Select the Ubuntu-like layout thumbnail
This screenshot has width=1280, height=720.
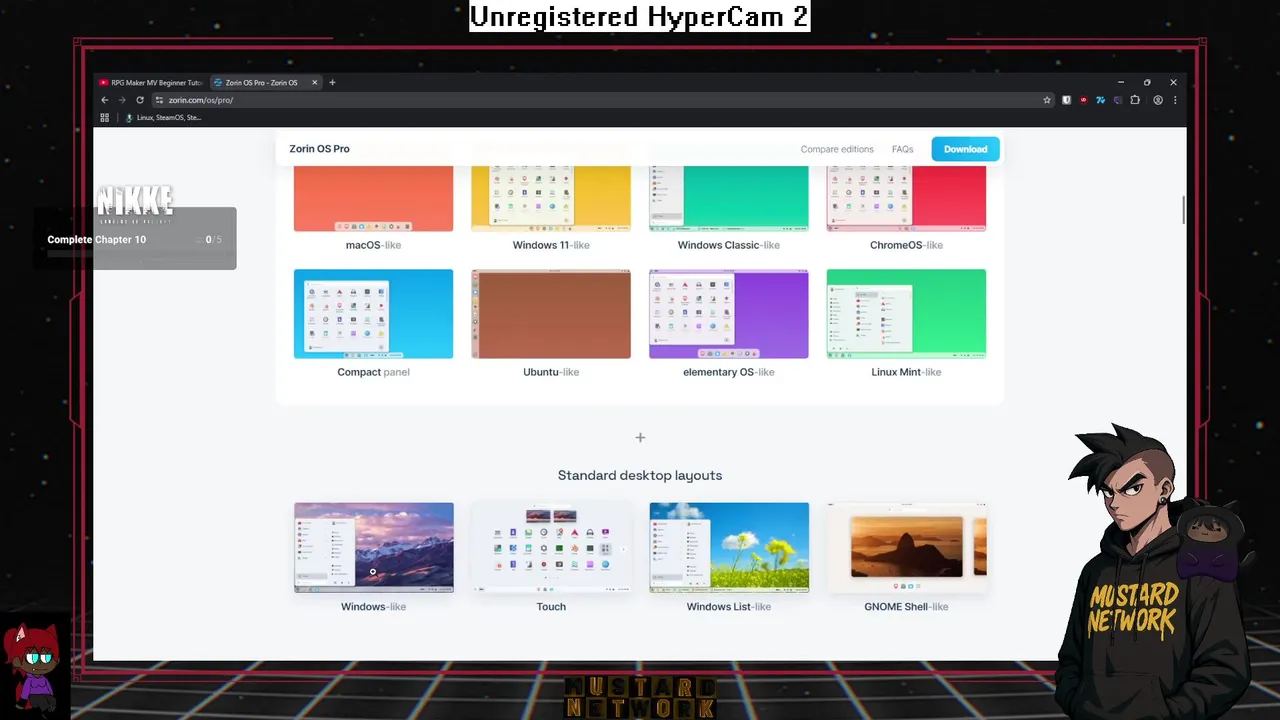tap(551, 313)
